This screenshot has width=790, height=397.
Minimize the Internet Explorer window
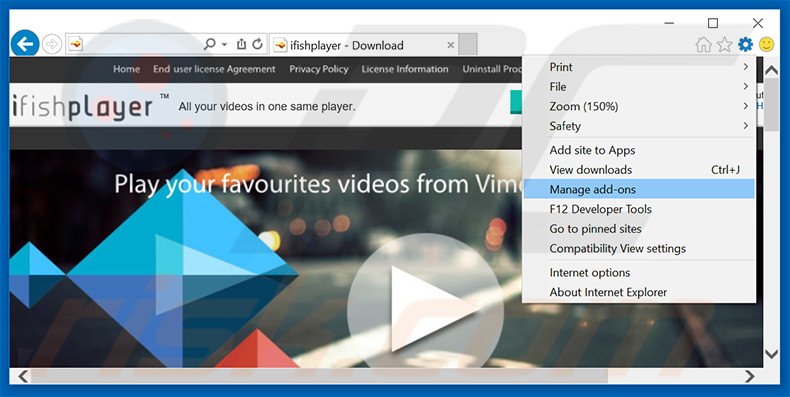[669, 23]
